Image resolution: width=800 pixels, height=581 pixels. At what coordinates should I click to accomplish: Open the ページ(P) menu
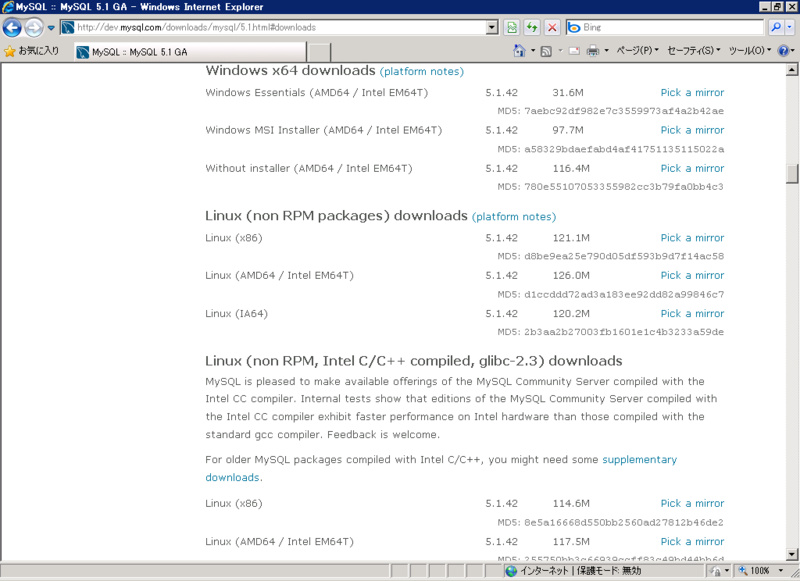click(x=637, y=50)
